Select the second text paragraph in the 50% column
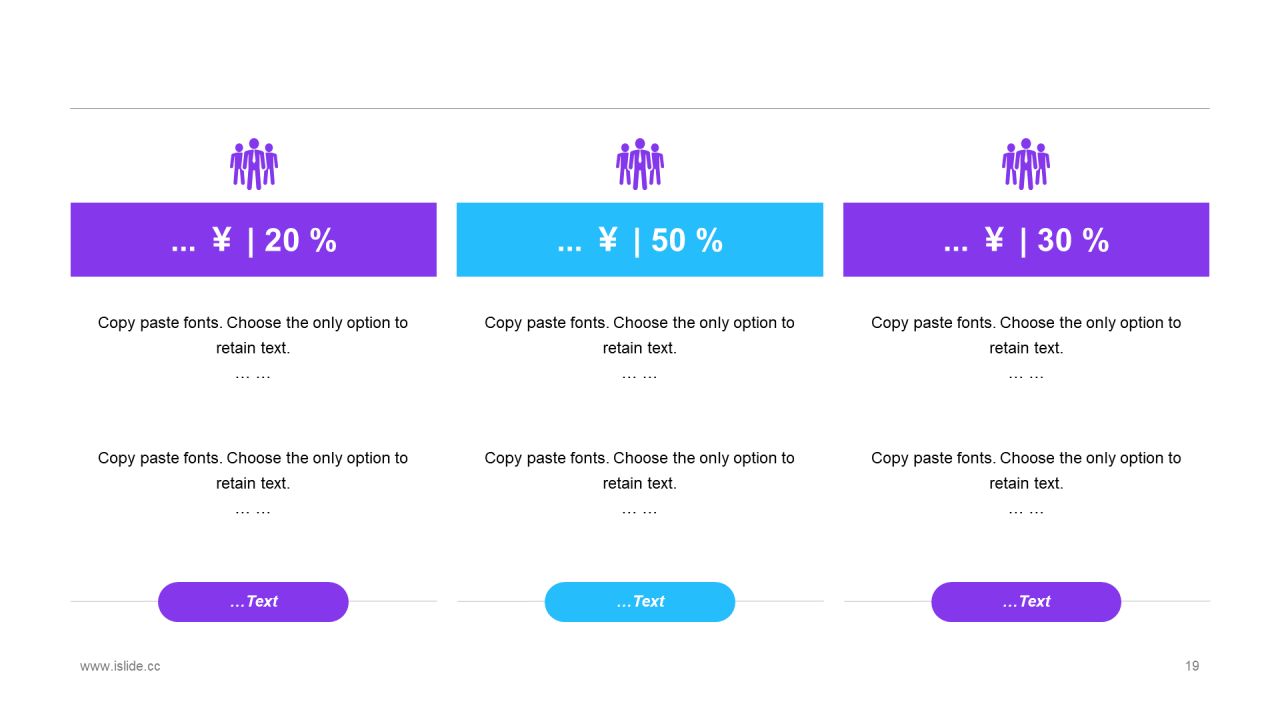 (x=640, y=483)
